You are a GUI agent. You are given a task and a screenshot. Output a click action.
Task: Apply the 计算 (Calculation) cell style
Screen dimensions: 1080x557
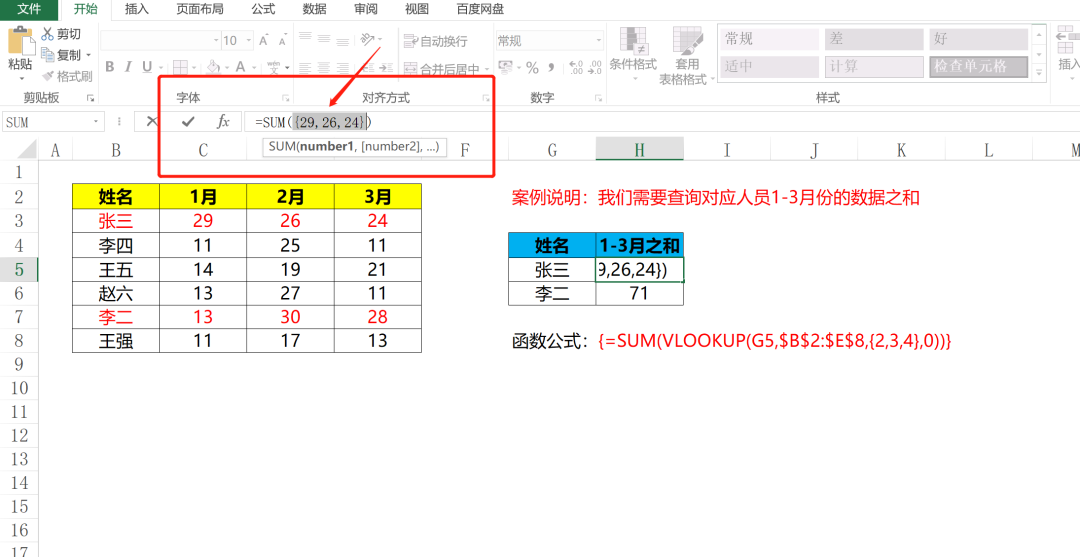tap(873, 67)
